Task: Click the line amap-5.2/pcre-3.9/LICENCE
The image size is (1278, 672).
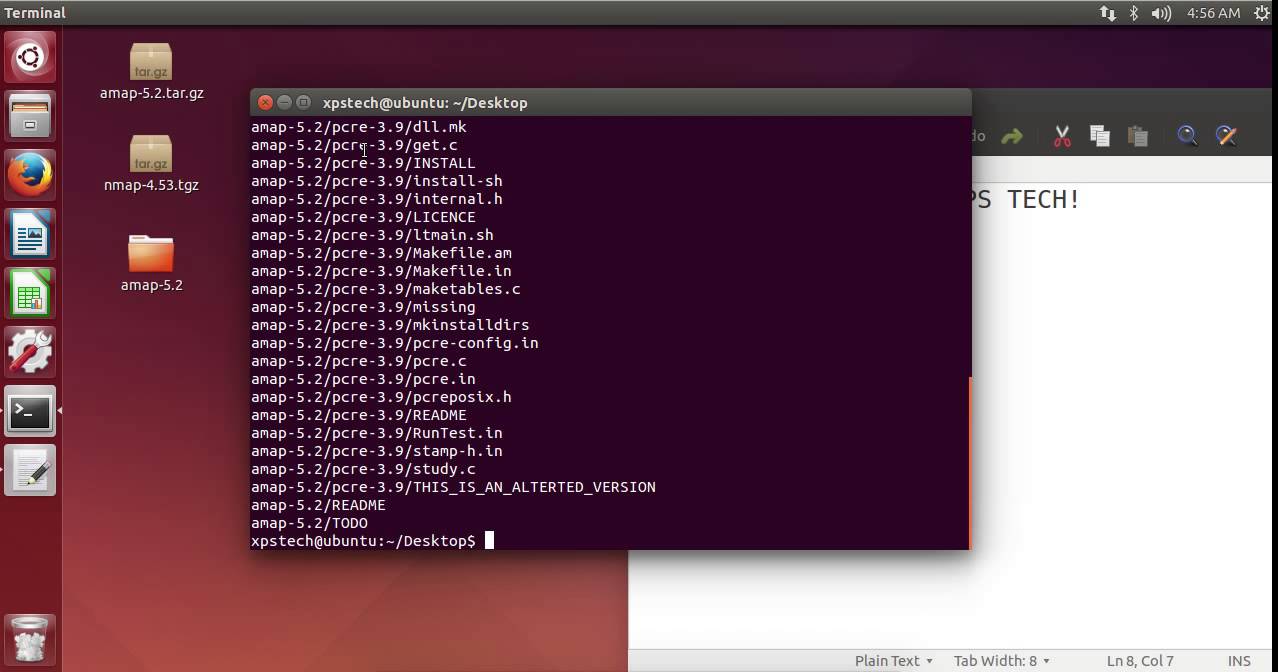Action: tap(363, 217)
